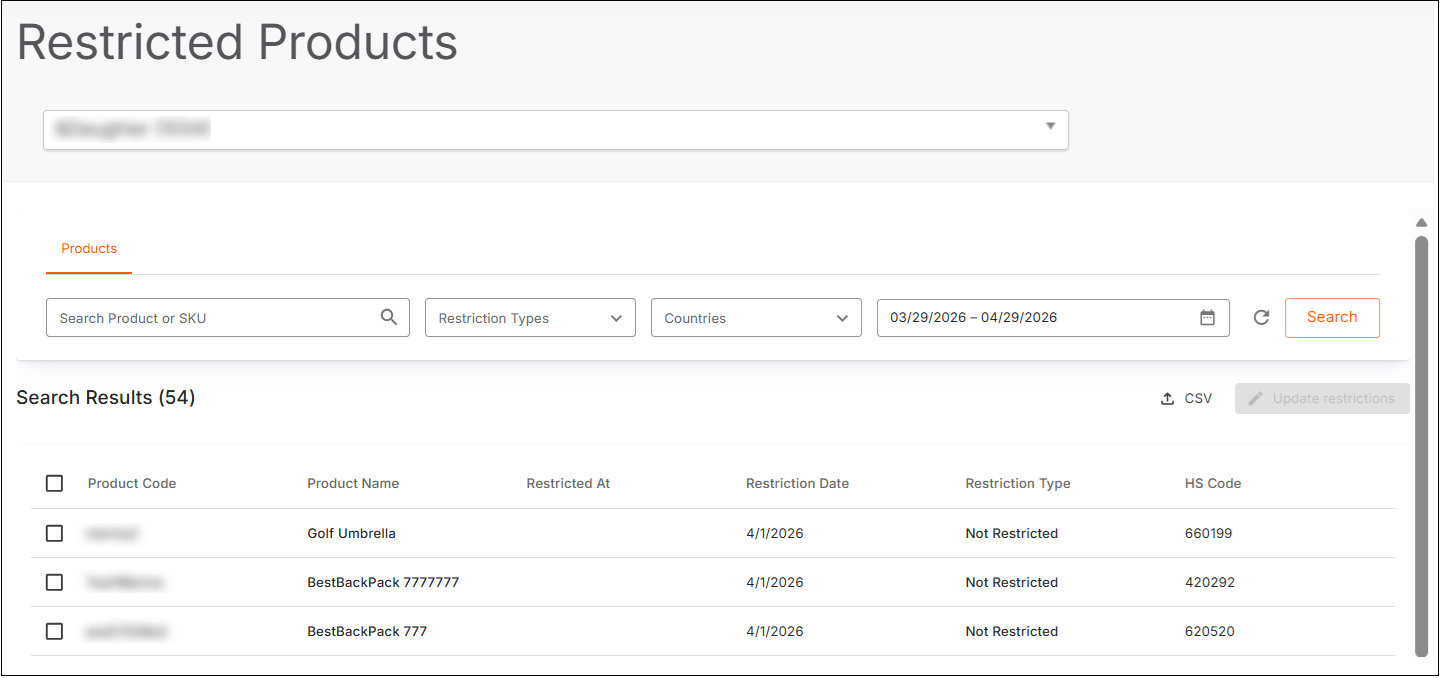
Task: Click the vertical scrollbar thumb
Action: tap(1421, 446)
